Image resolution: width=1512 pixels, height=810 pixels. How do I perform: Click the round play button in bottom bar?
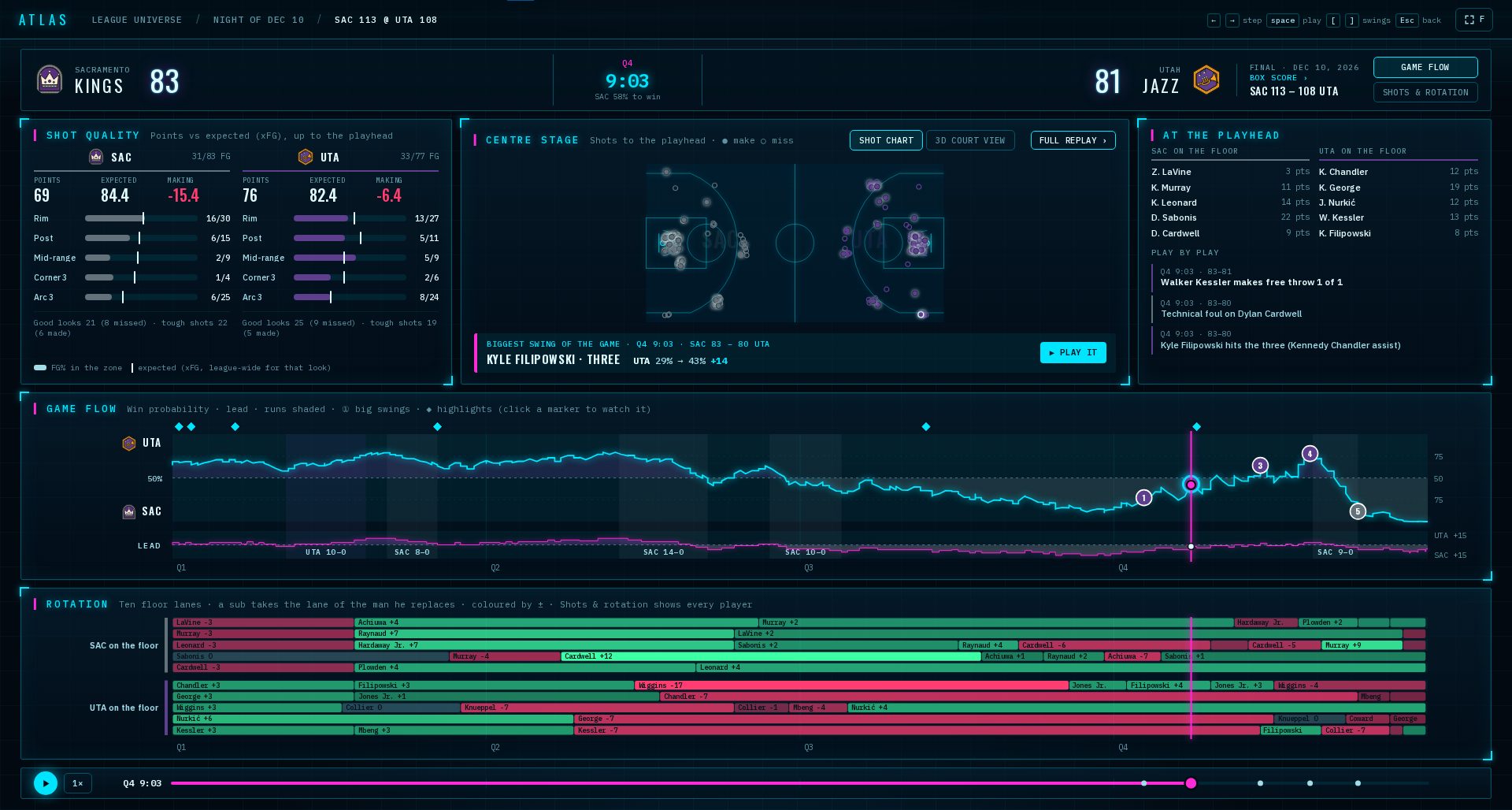tap(46, 783)
